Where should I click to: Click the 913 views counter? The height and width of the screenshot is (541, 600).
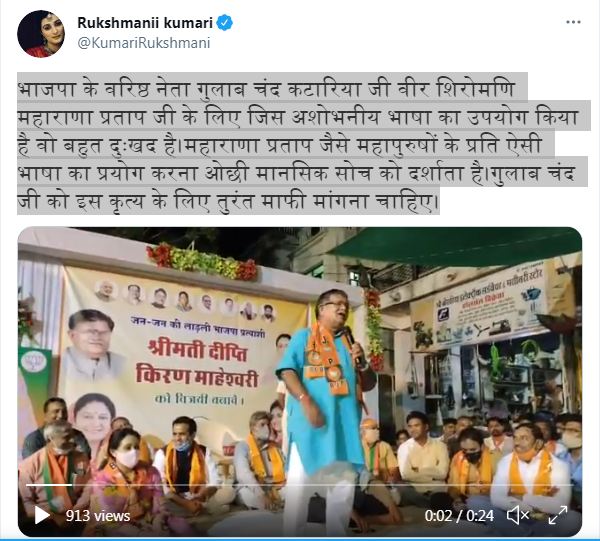[98, 516]
